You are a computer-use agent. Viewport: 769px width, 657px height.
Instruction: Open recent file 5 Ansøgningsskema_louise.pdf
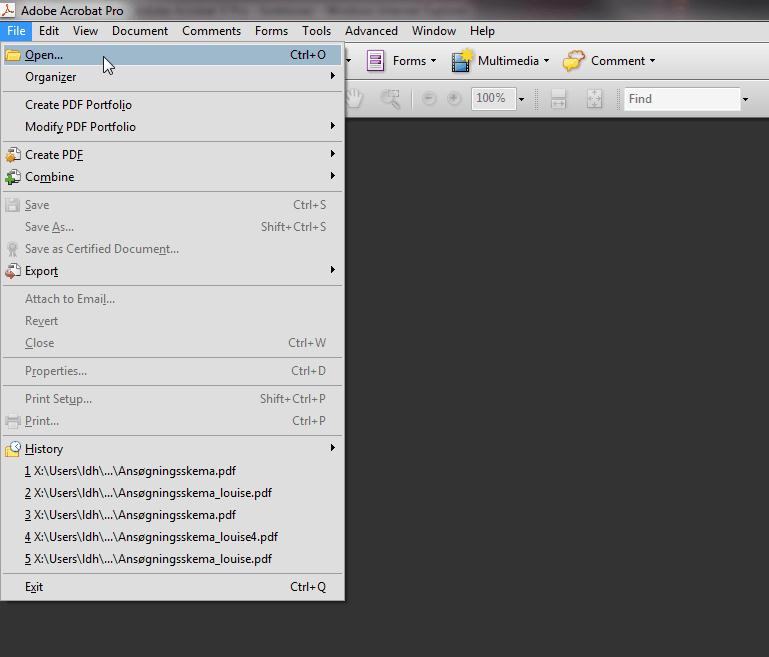pos(172,559)
